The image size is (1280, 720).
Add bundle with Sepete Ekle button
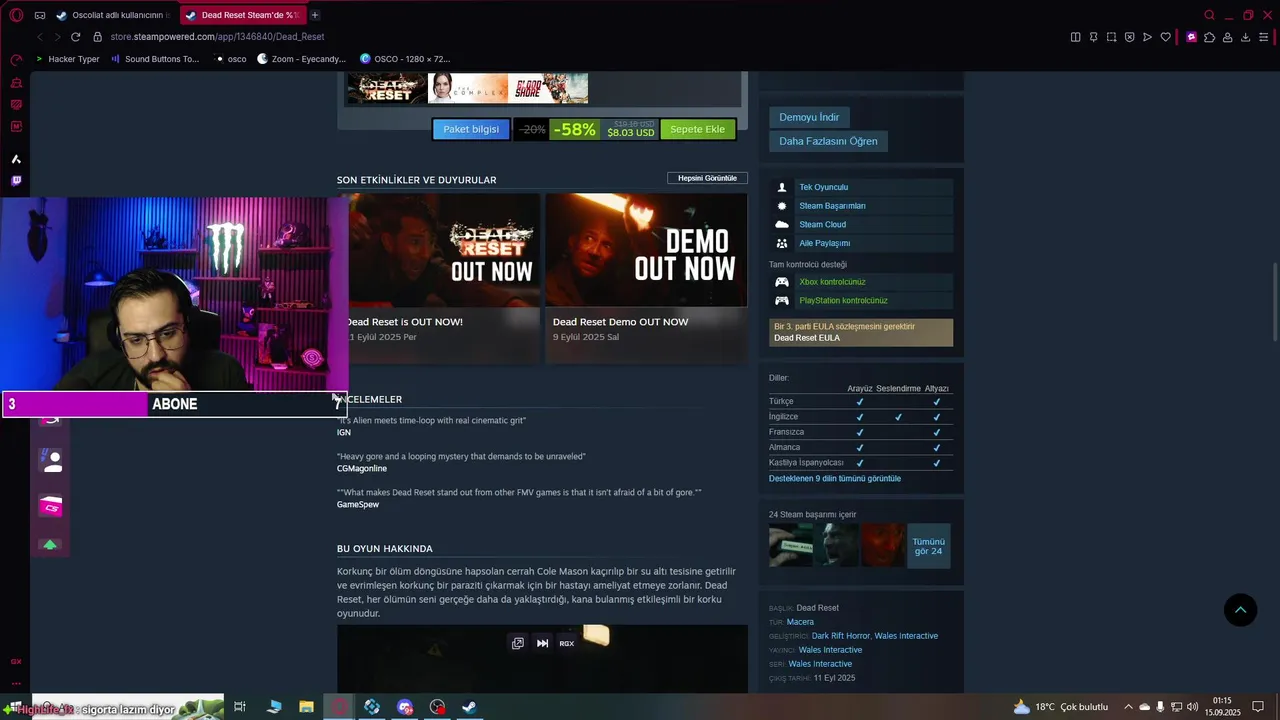[x=697, y=129]
